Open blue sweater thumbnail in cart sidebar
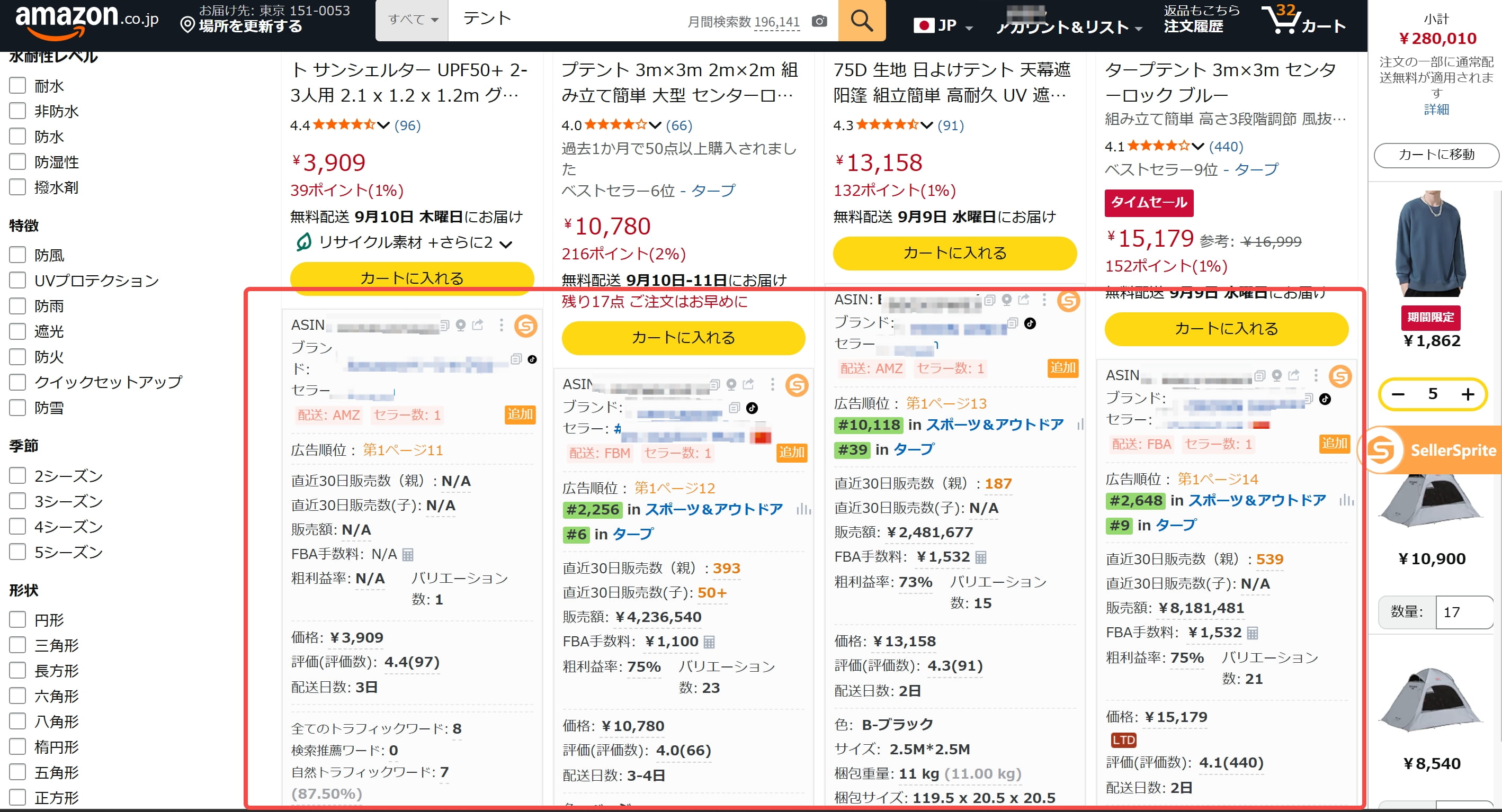Viewport: 1502px width, 812px height. (1431, 243)
